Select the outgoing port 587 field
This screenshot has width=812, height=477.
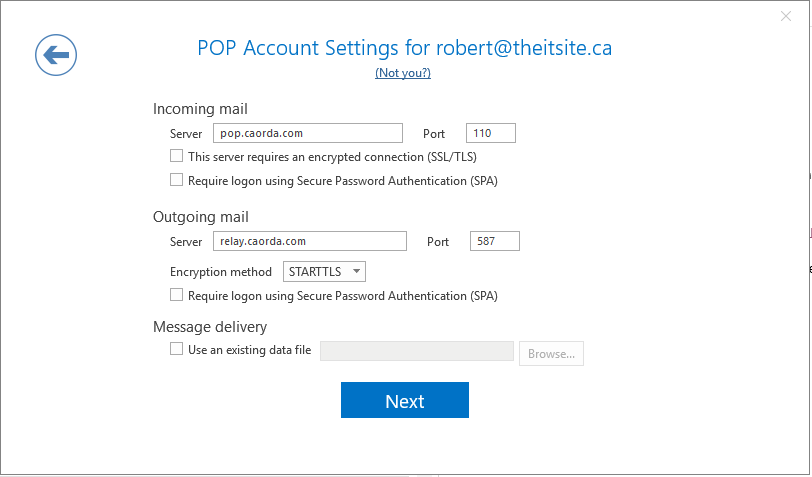click(x=495, y=241)
